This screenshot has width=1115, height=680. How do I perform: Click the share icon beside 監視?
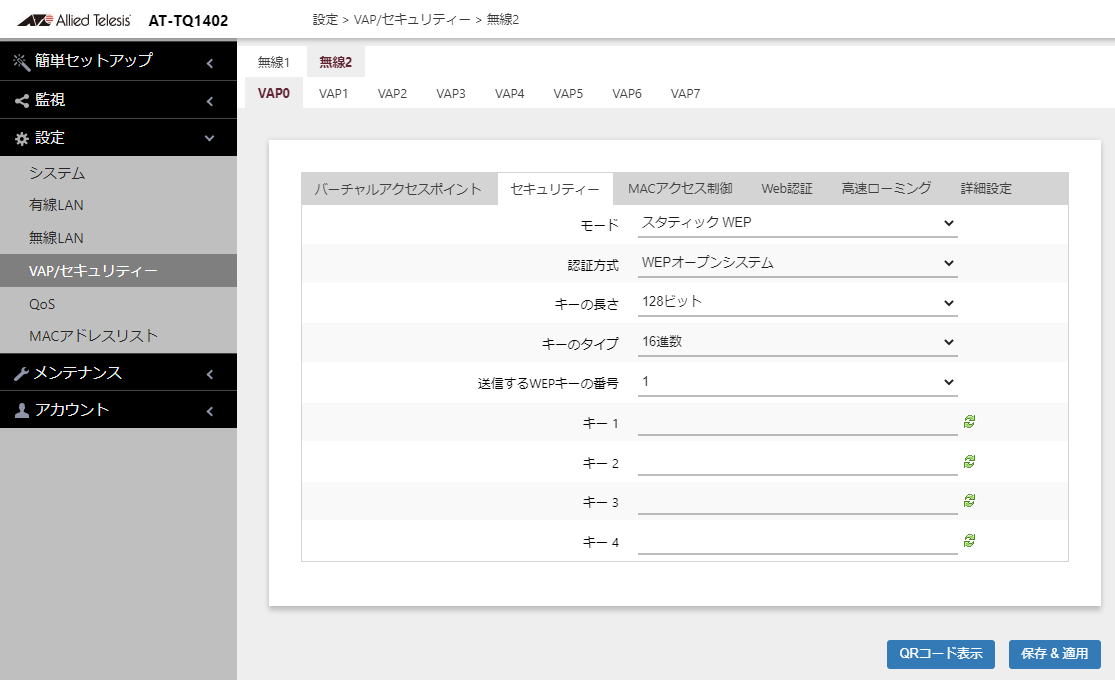22,100
